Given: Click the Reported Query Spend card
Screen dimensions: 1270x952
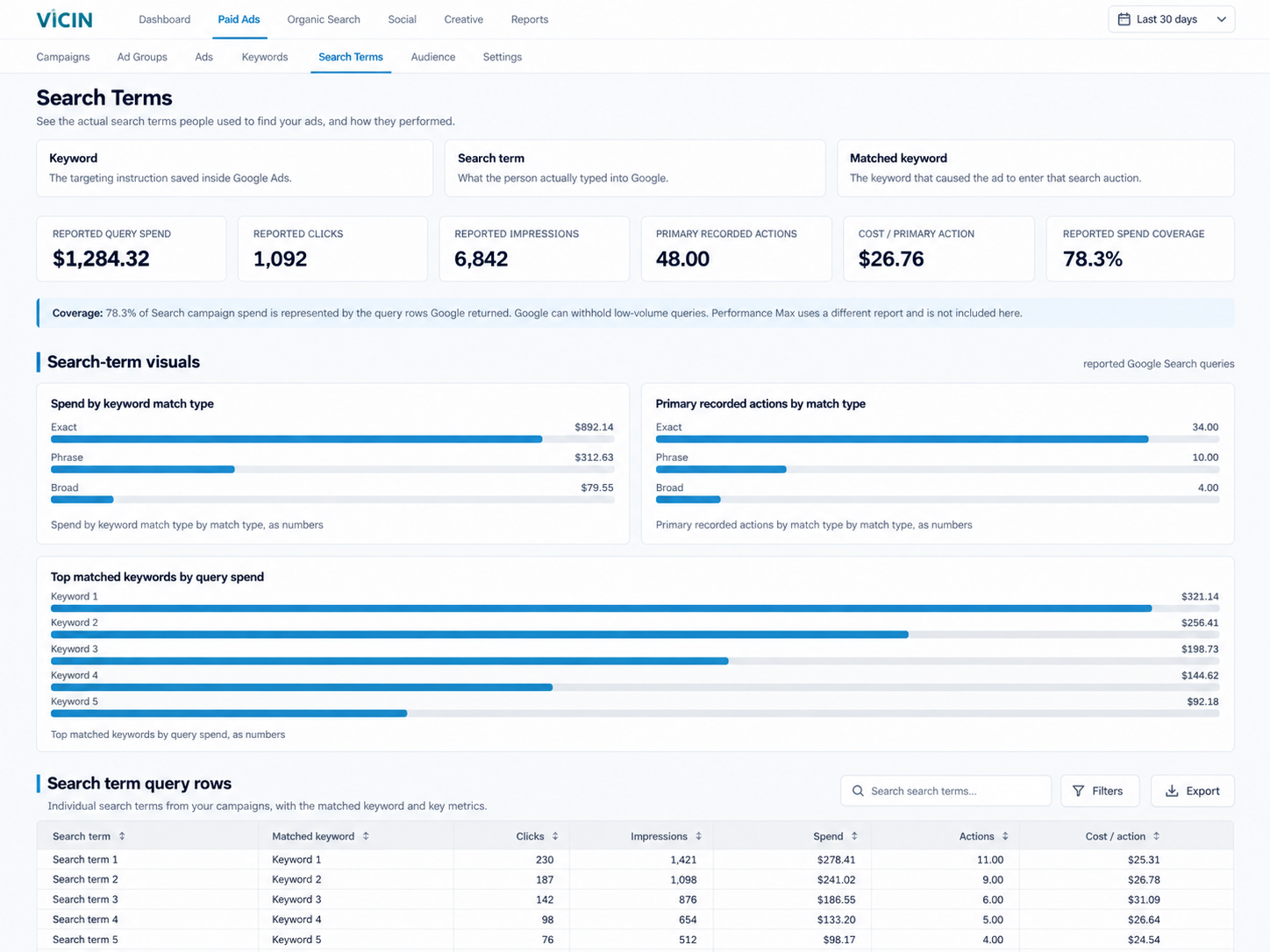Looking at the screenshot, I should (132, 249).
